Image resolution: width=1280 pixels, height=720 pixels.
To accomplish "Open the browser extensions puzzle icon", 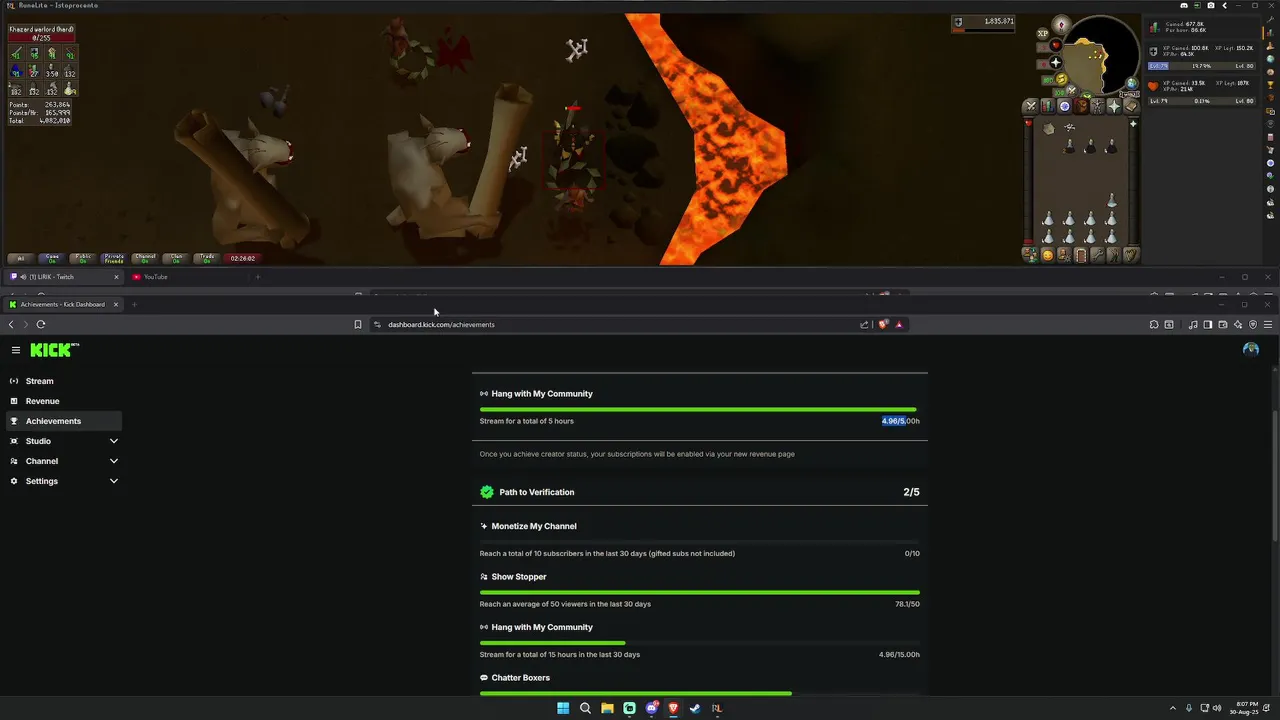I will (1154, 324).
